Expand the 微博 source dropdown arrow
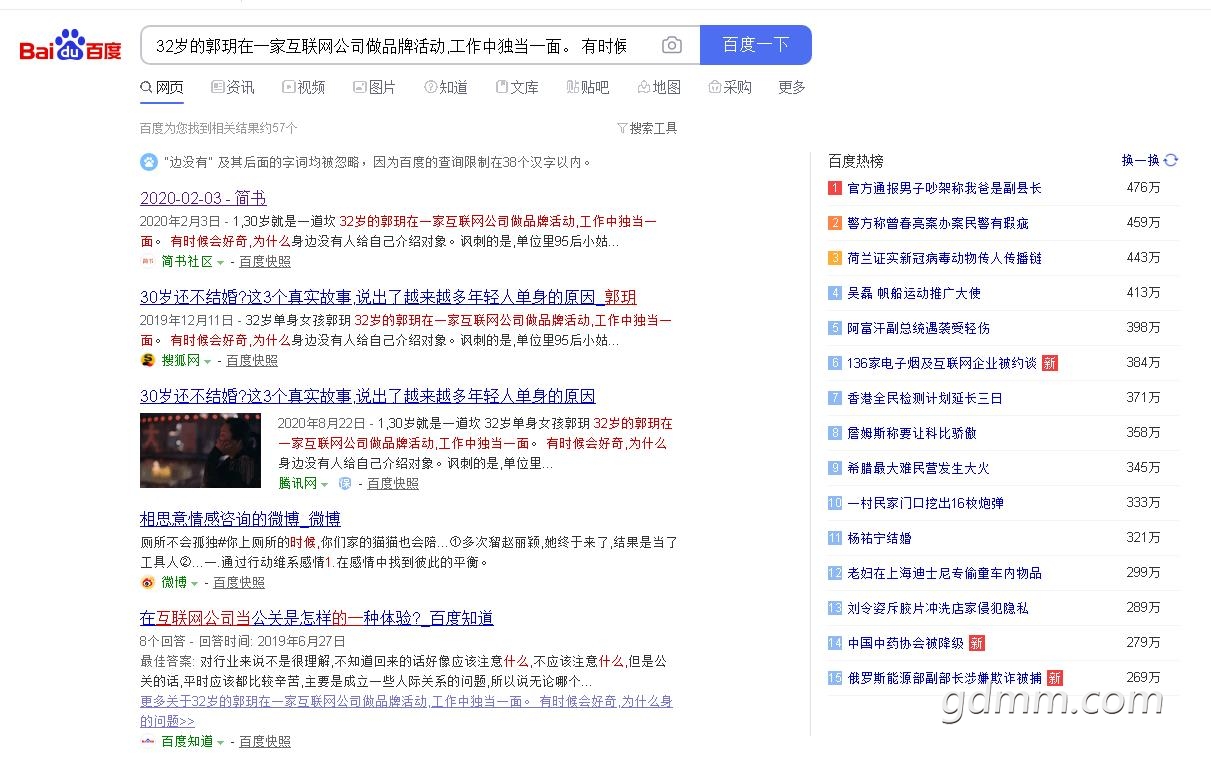This screenshot has width=1211, height=763. [x=195, y=583]
